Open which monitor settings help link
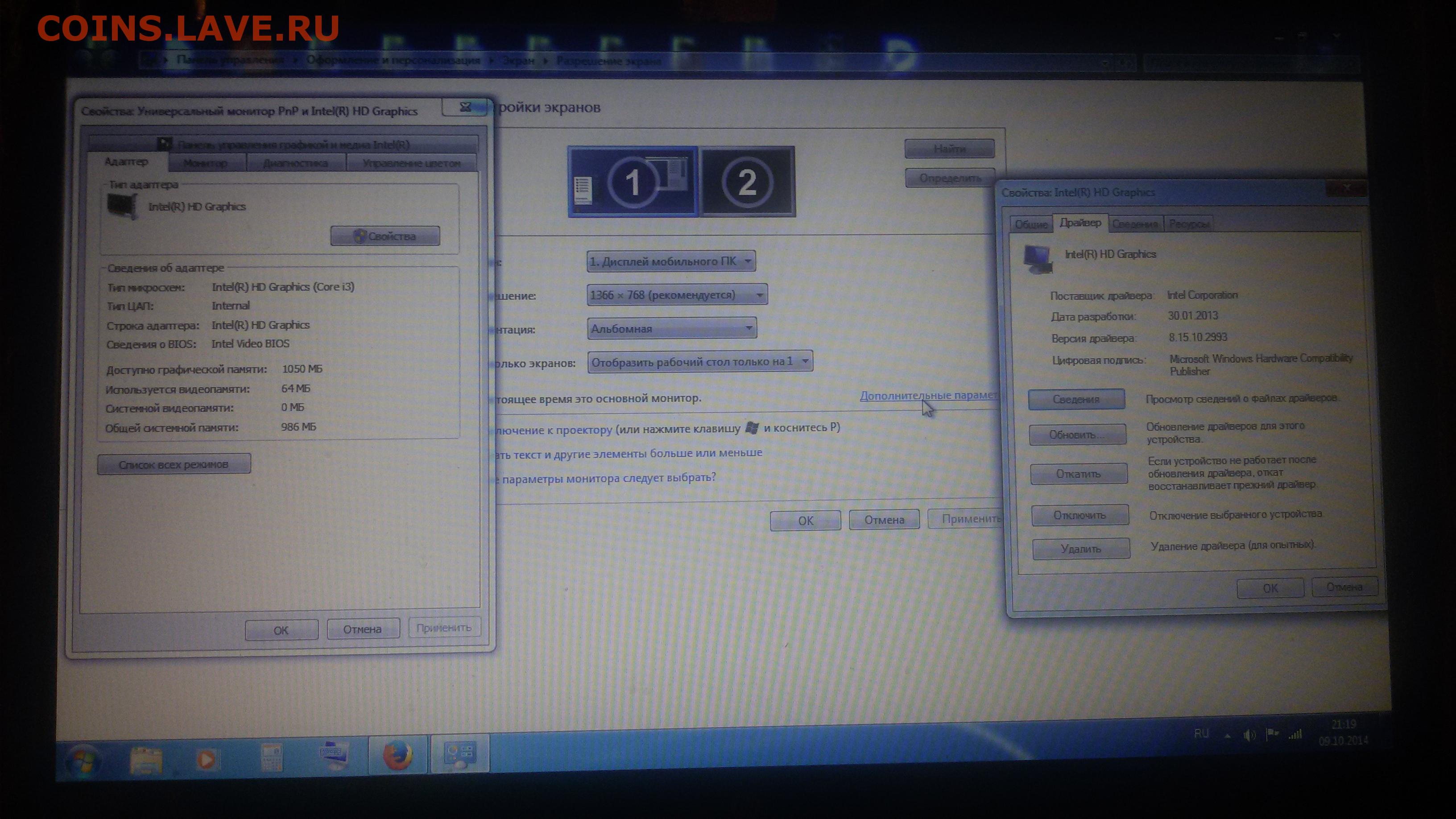 coord(605,478)
